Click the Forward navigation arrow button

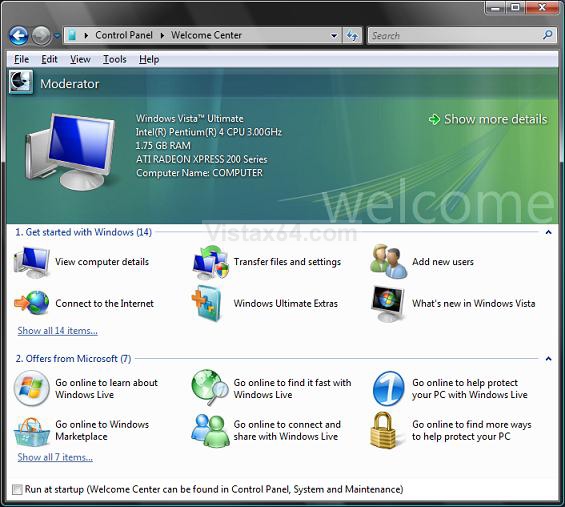pyautogui.click(x=41, y=36)
